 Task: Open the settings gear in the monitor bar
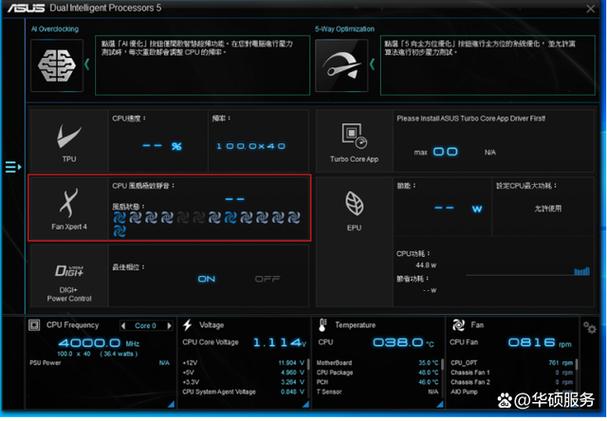(590, 328)
